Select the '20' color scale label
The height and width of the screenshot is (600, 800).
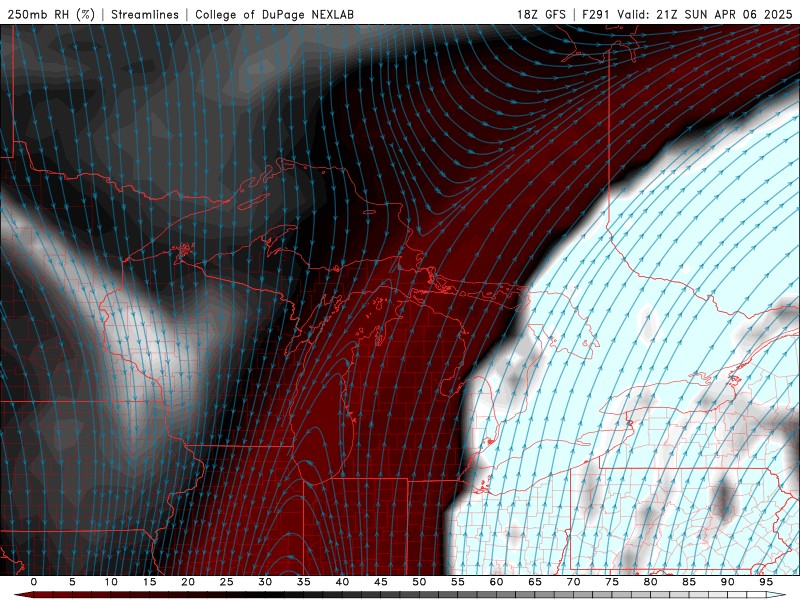point(188,582)
